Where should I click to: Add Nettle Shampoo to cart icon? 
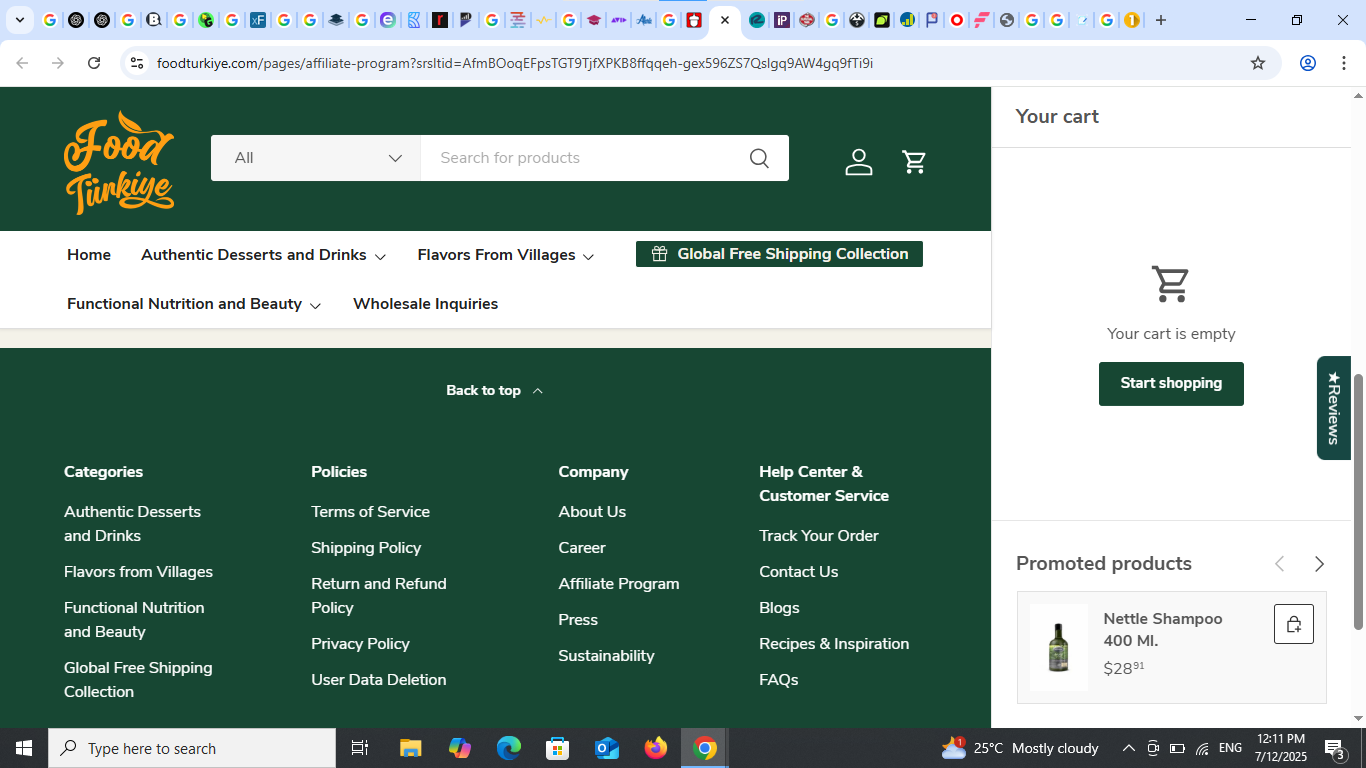coord(1293,624)
